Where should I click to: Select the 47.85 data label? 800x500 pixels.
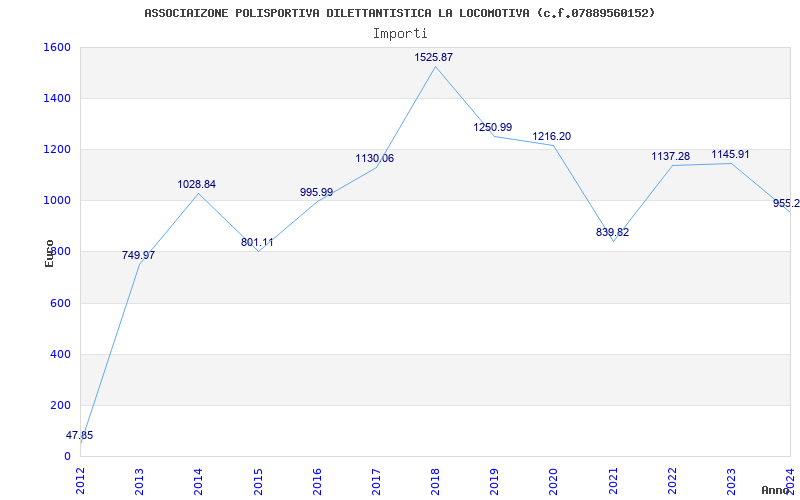(x=79, y=435)
